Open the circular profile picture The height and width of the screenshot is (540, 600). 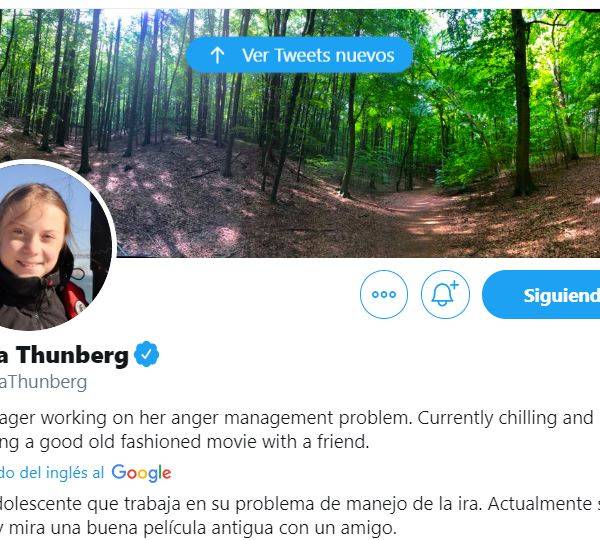(x=49, y=245)
